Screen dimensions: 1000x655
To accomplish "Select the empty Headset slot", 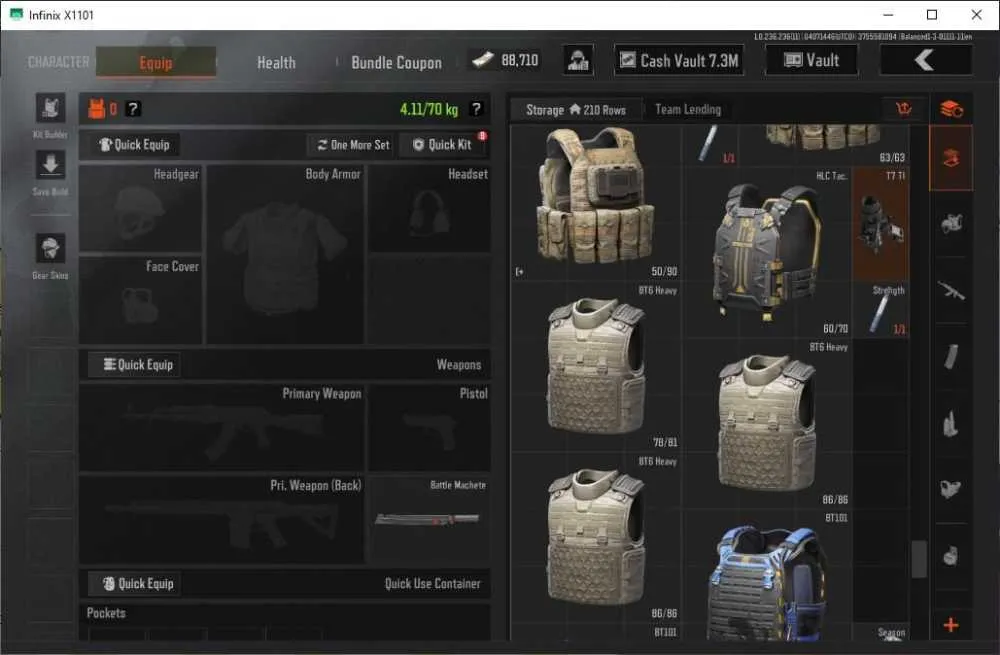I will click(429, 208).
